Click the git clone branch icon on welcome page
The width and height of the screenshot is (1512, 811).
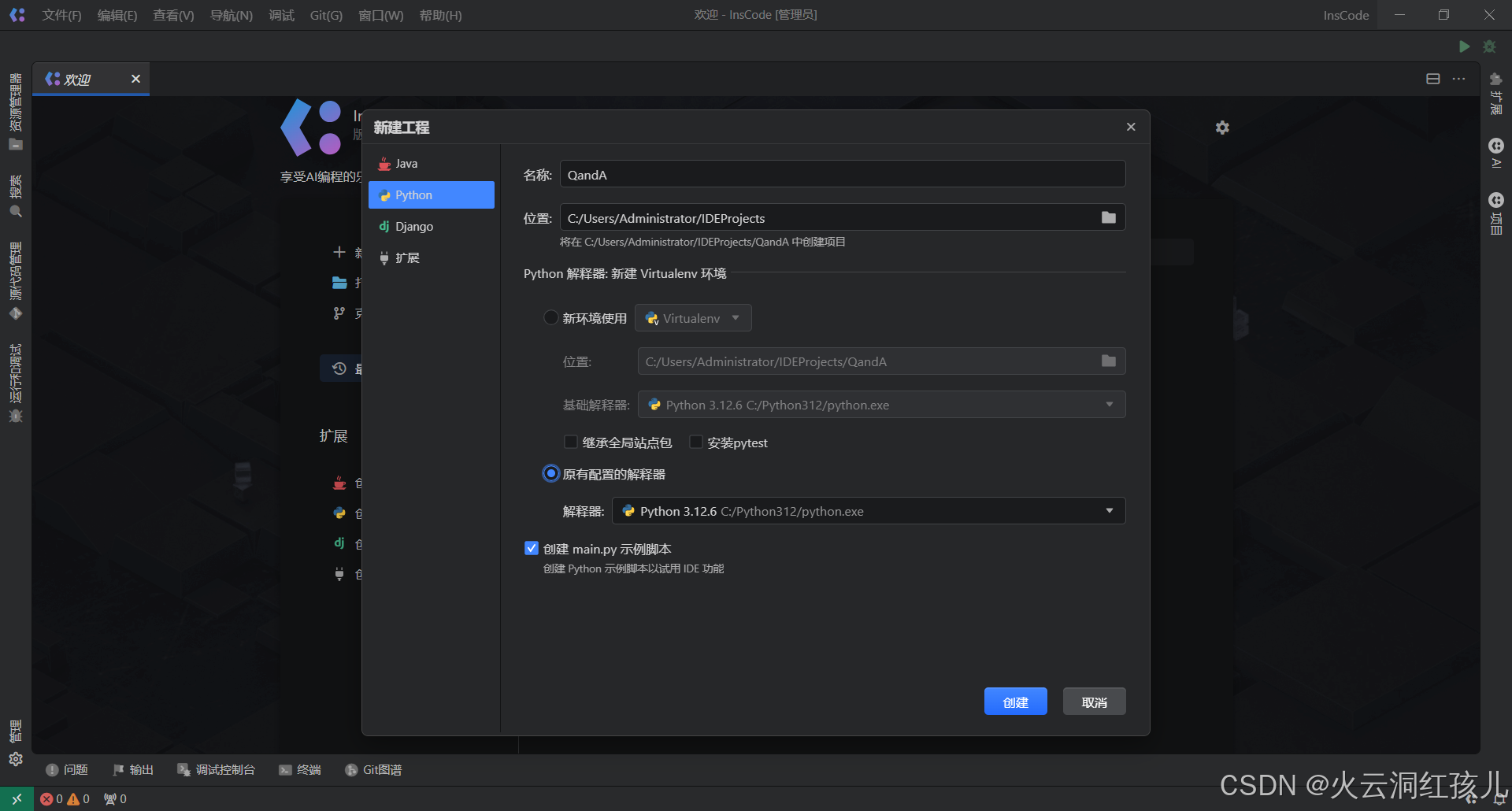tap(339, 313)
